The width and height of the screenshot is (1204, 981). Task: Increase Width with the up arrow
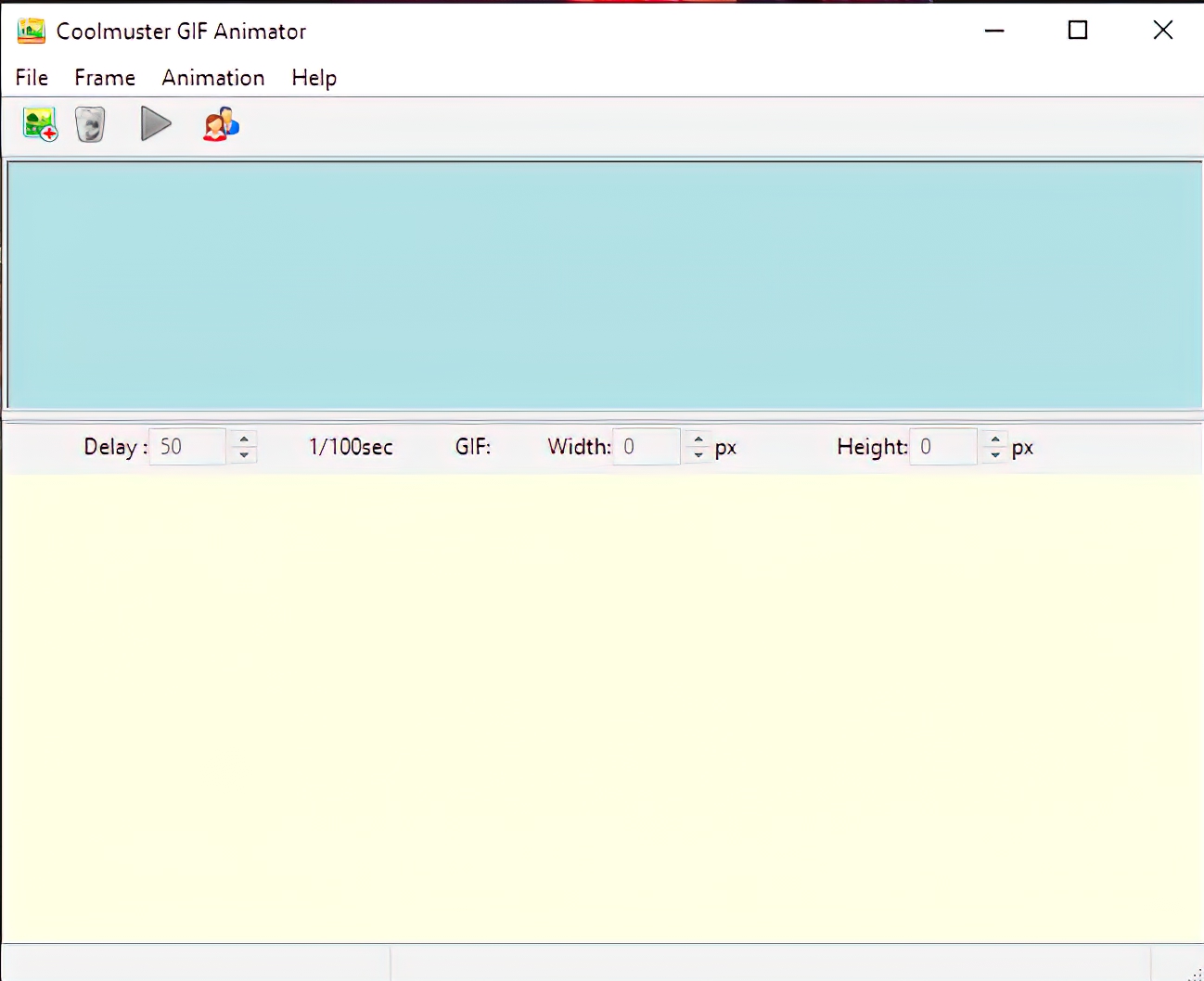click(x=698, y=439)
